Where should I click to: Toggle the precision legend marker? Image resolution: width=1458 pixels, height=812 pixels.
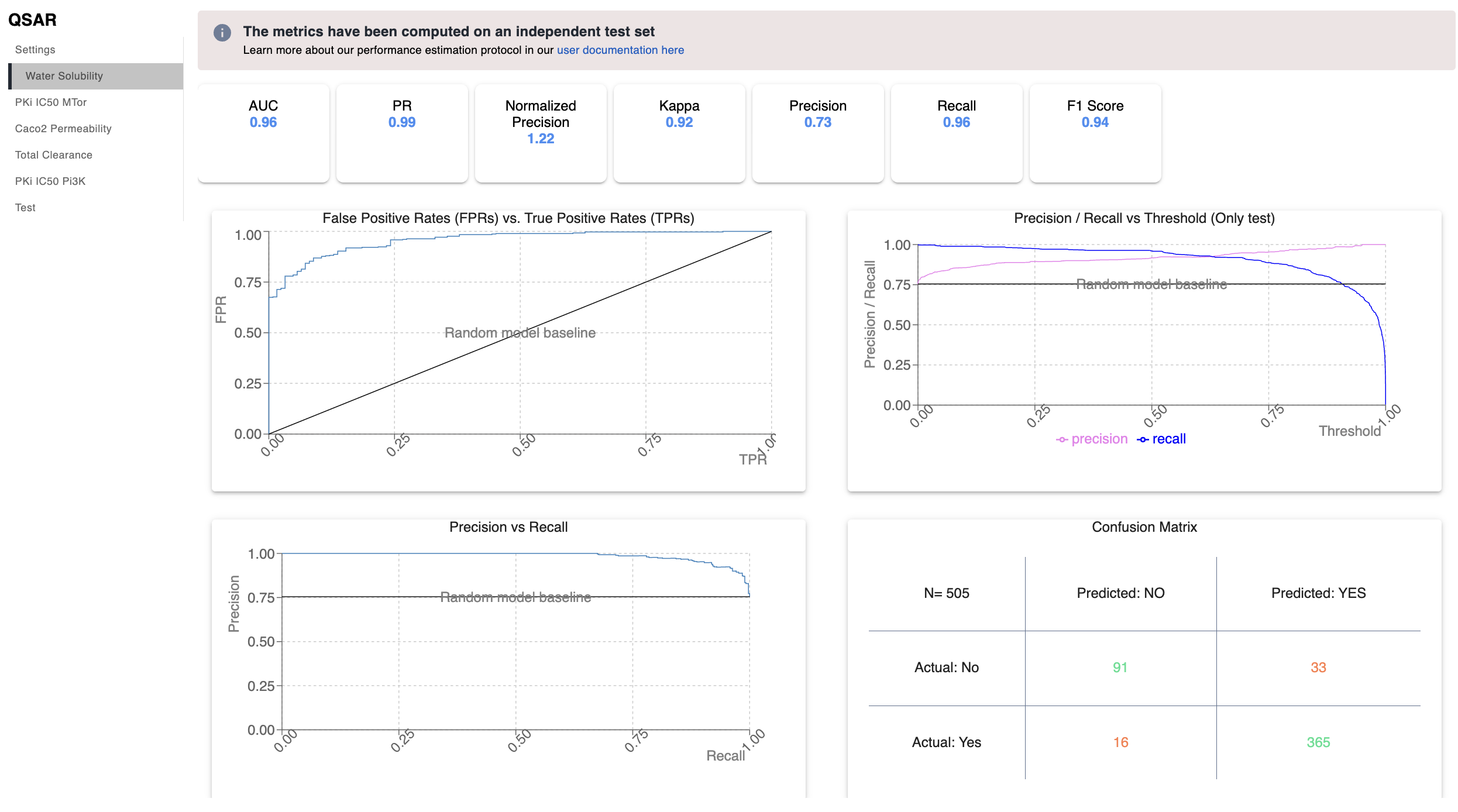(x=1062, y=439)
